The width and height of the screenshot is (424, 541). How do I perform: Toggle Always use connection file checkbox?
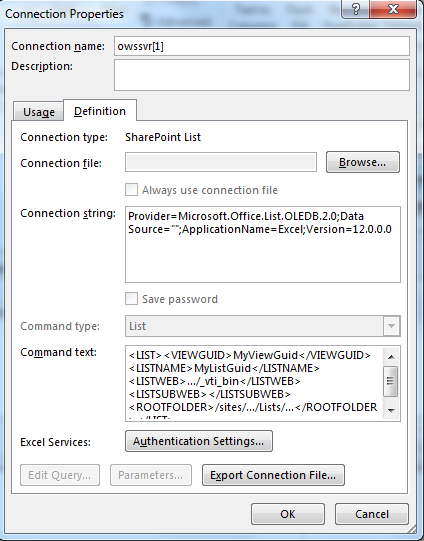click(x=131, y=190)
